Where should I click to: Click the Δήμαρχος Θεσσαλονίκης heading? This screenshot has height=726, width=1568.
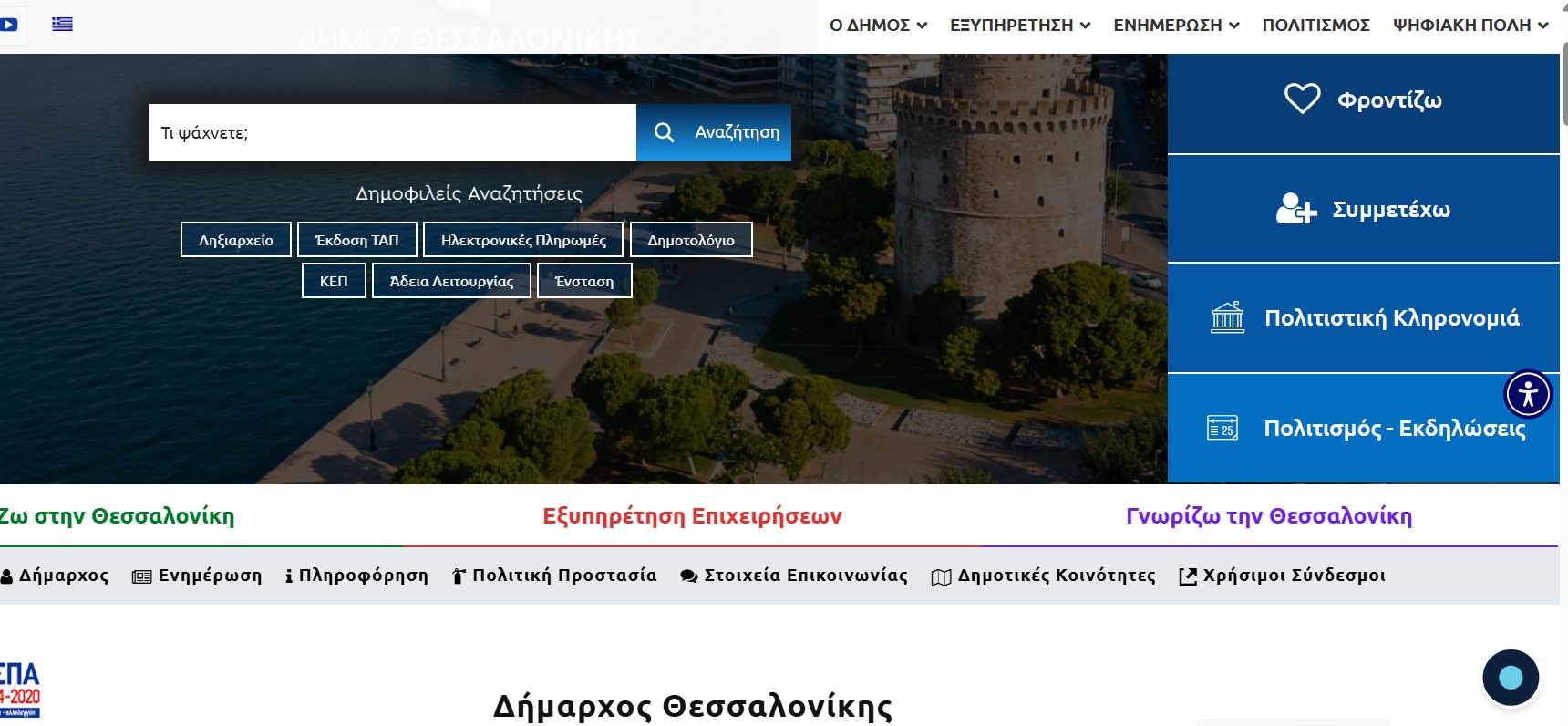point(693,707)
